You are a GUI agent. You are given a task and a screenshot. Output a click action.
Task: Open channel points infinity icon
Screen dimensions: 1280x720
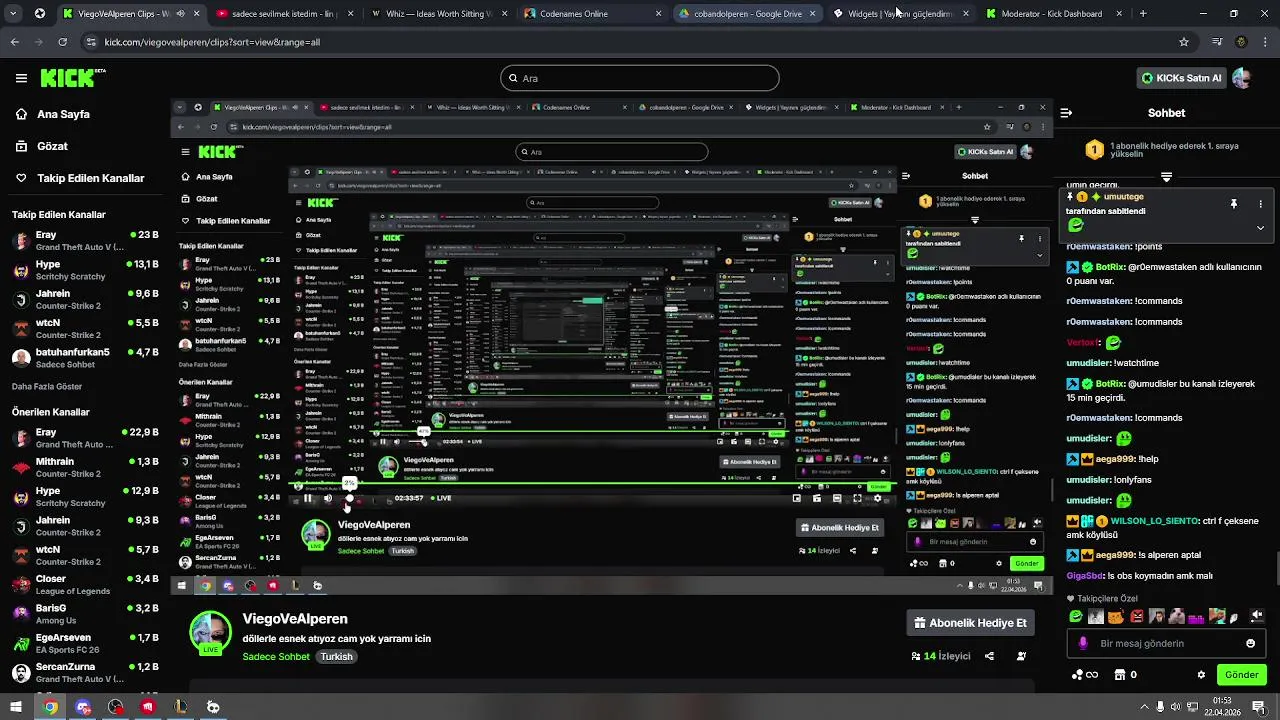1085,675
